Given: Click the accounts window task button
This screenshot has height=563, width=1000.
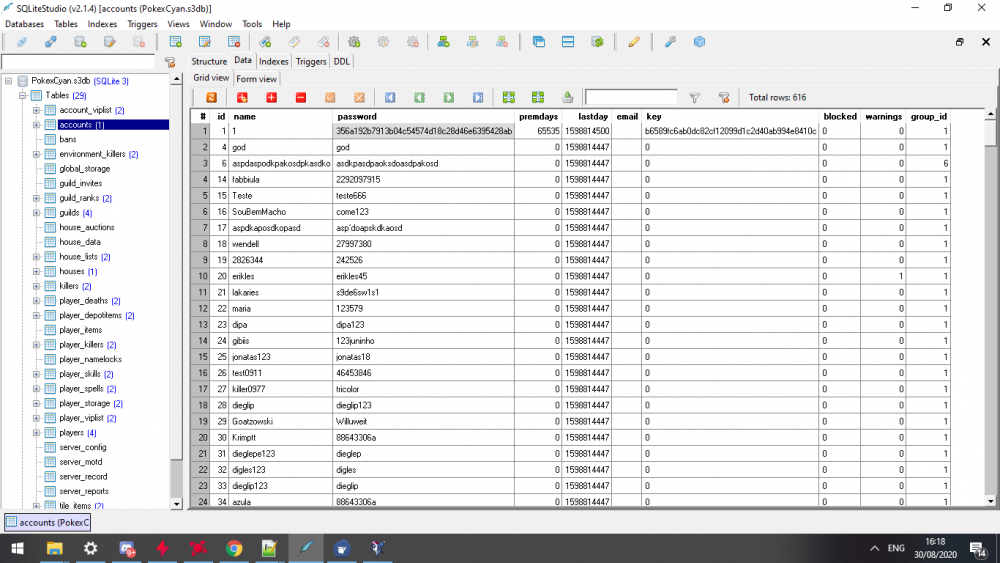Looking at the screenshot, I should click(48, 523).
